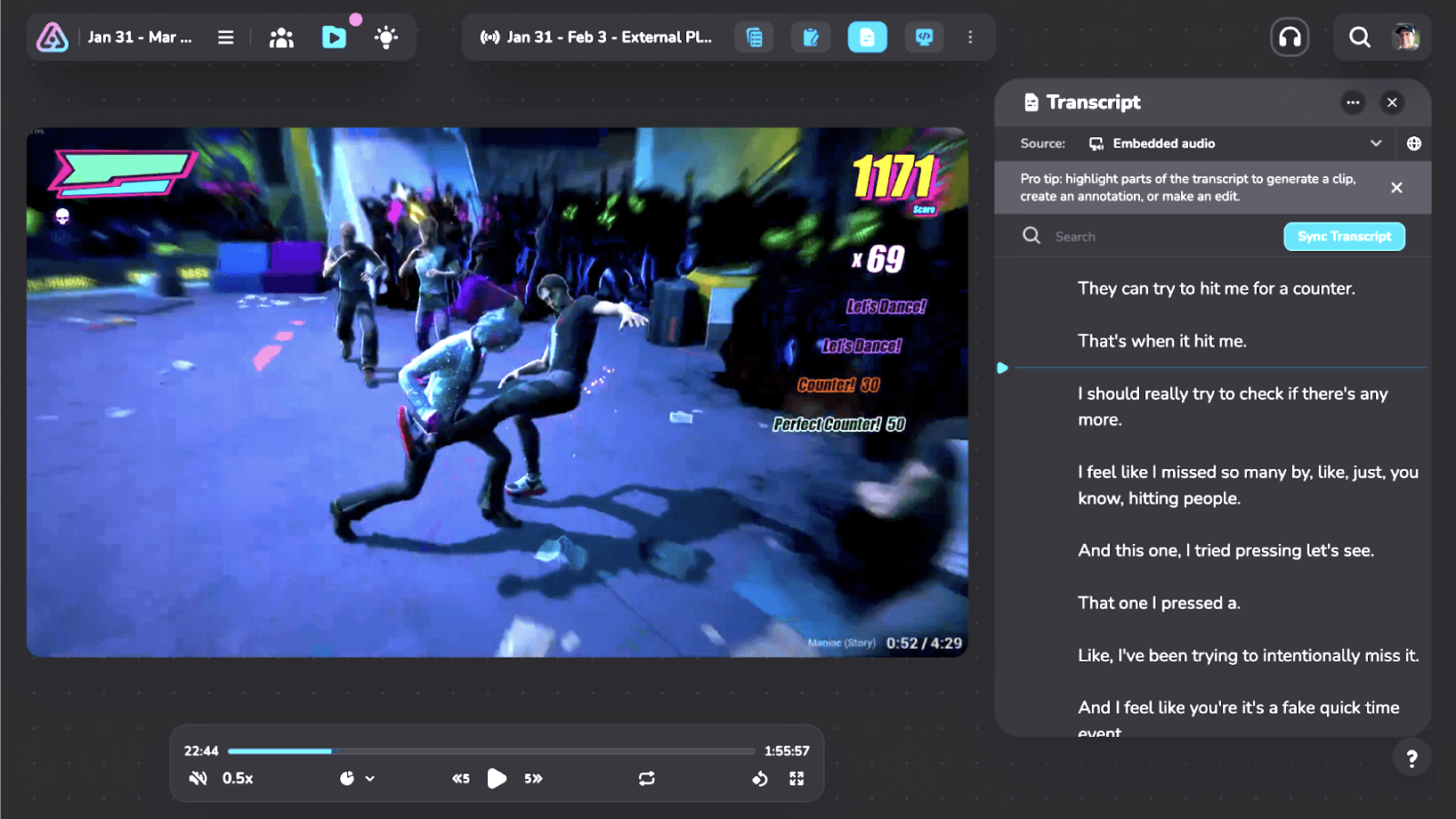Select line "Like, I've been trying to intentionally miss it."
Viewport: 1456px width, 819px height.
(1248, 656)
